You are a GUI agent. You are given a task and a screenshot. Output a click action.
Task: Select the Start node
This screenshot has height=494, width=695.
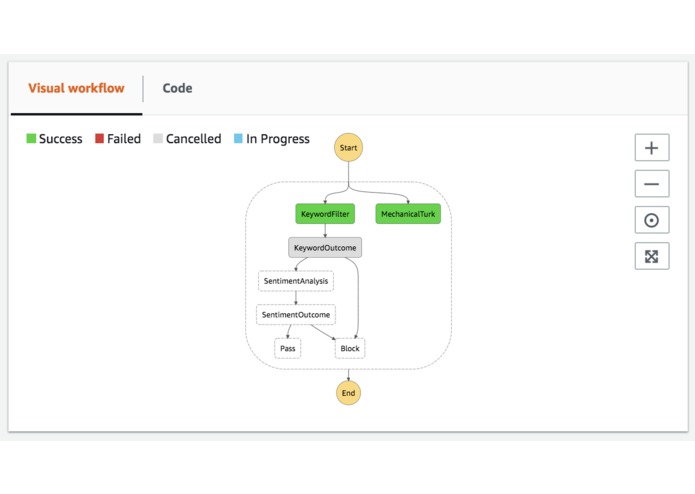348,148
